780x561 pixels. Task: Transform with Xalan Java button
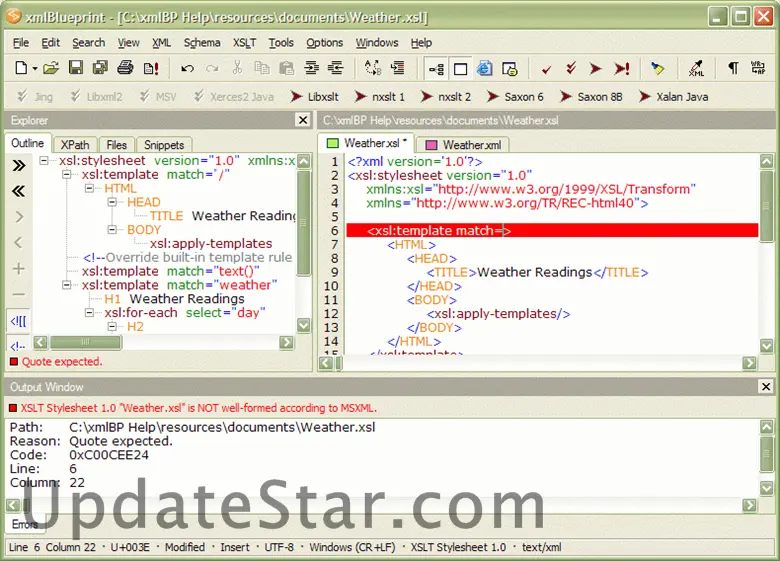pos(674,96)
